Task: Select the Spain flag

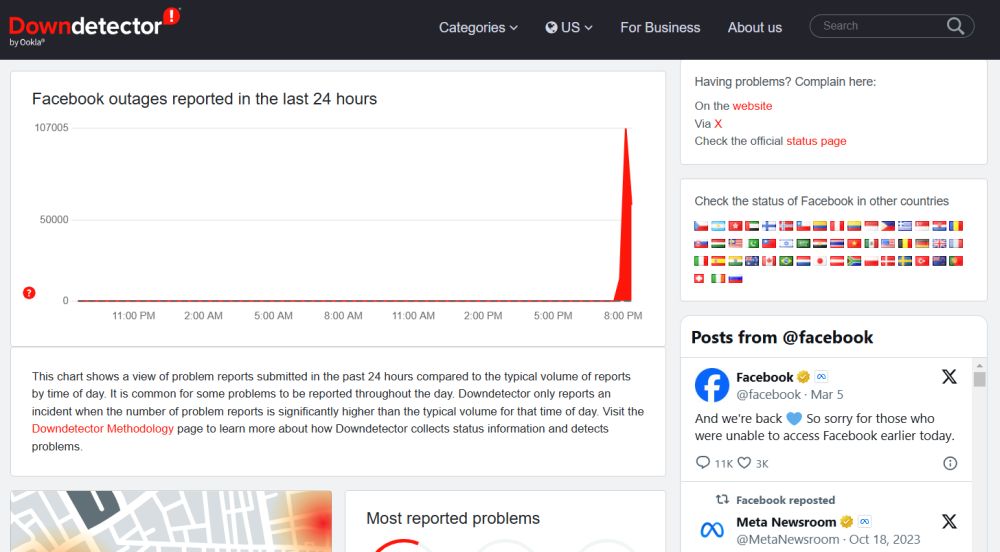Action: pos(718,261)
